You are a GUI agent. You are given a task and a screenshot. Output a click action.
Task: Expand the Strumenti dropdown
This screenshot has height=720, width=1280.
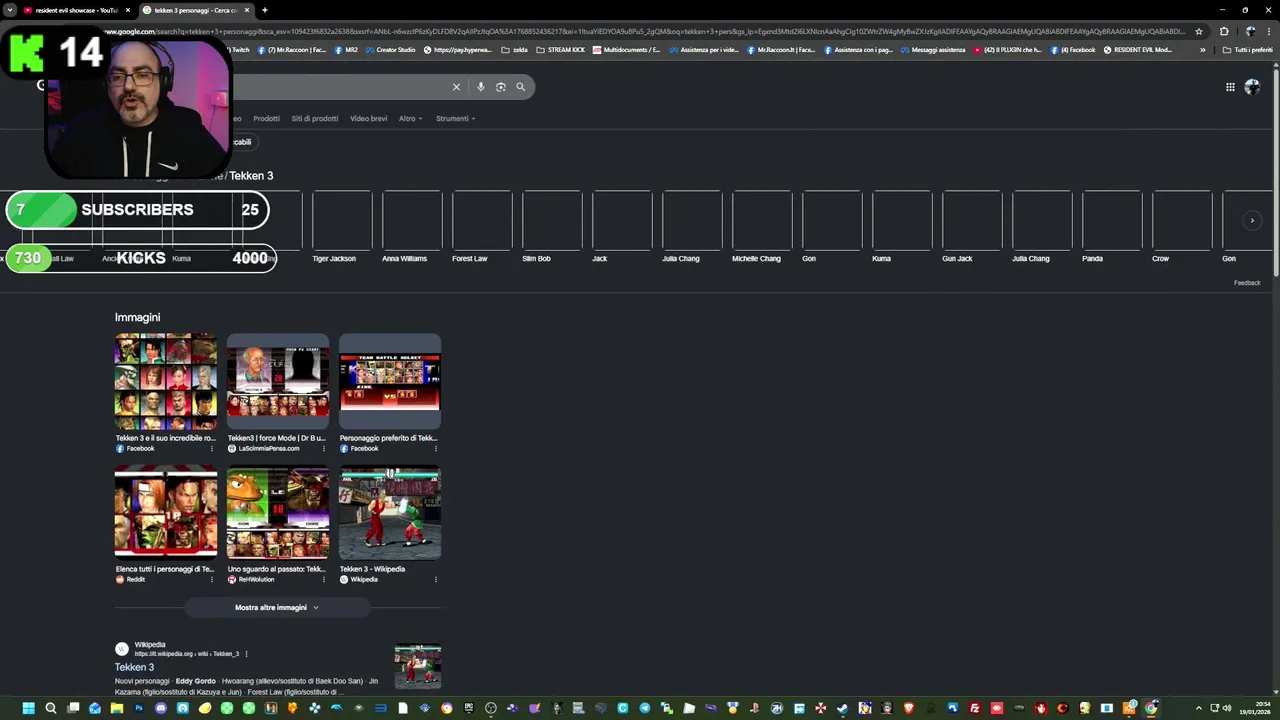(455, 118)
